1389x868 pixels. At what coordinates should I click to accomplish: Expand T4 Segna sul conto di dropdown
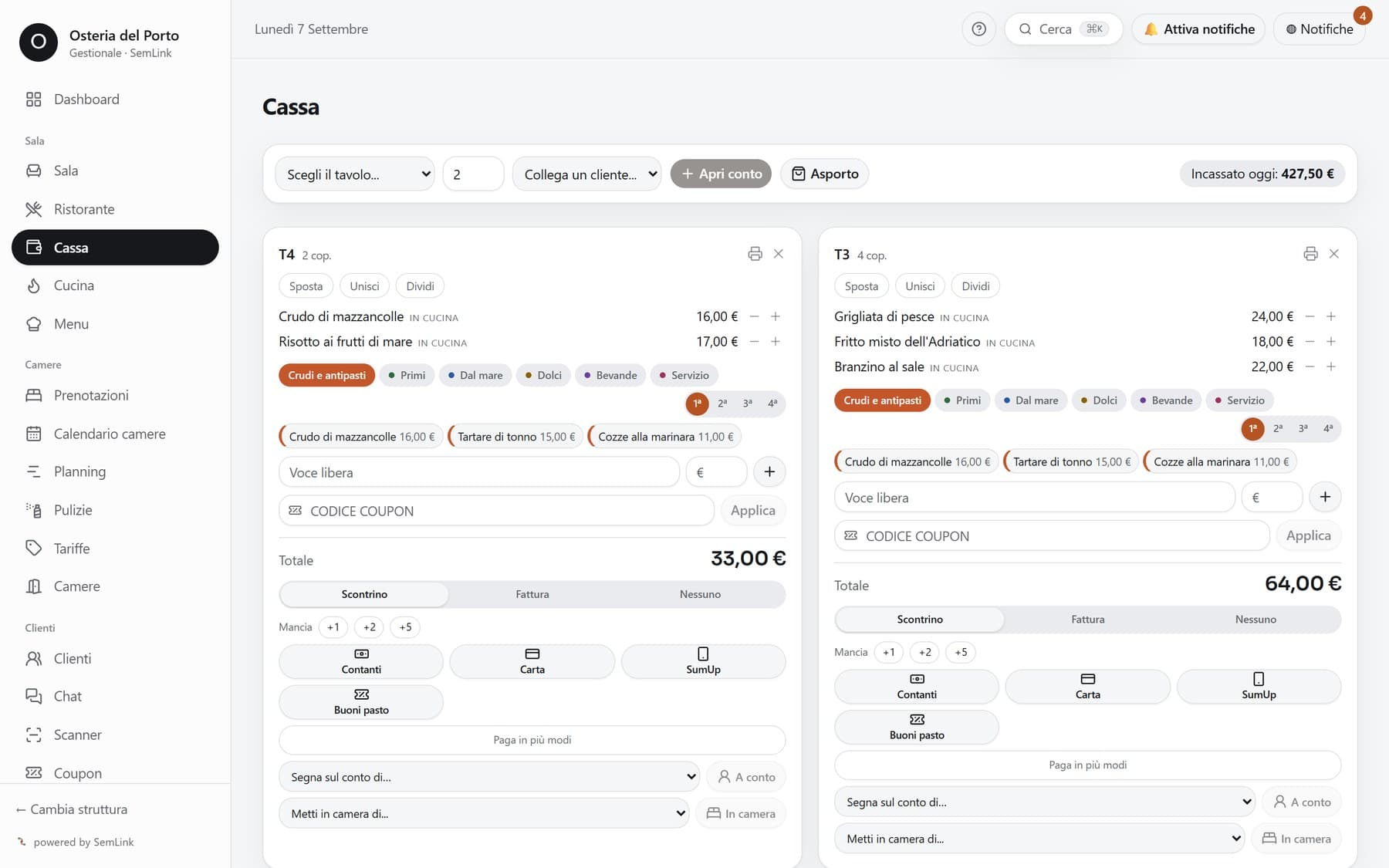coord(489,777)
